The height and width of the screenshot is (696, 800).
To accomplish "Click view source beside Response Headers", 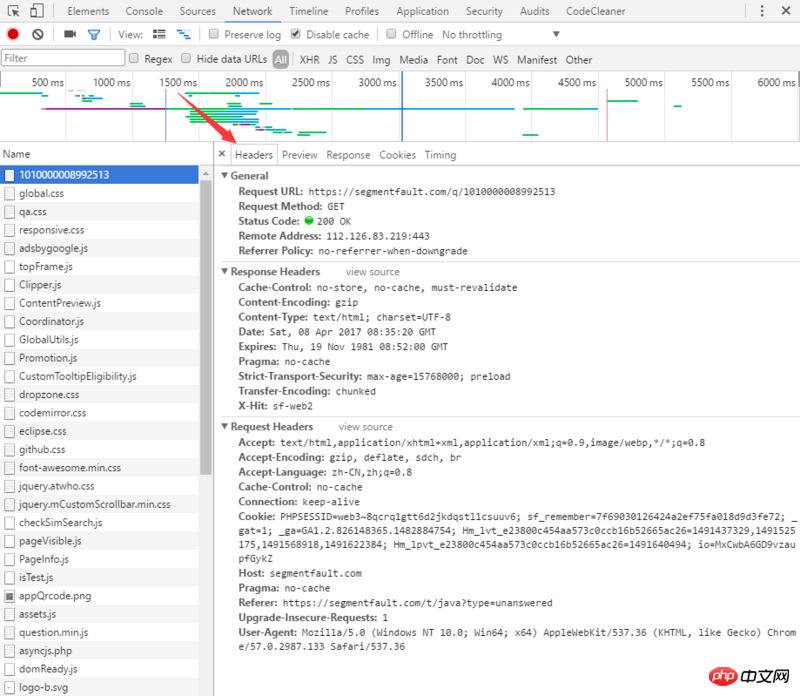I will (x=372, y=272).
